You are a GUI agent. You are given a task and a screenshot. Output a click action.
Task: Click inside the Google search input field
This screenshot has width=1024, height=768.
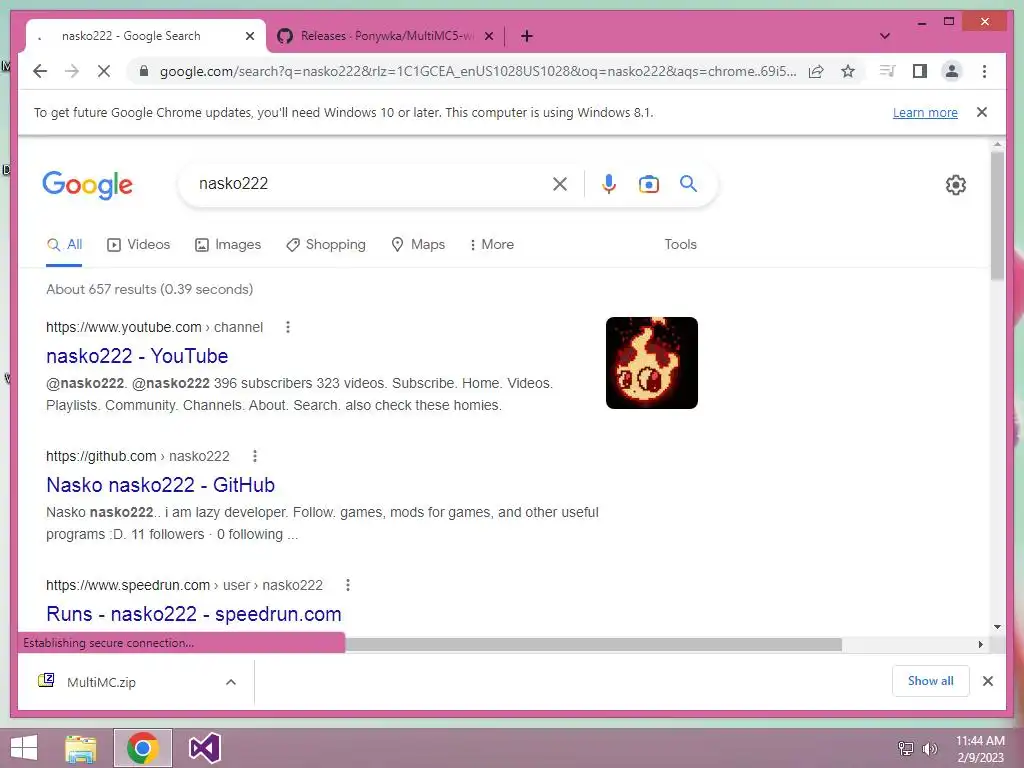(x=369, y=184)
